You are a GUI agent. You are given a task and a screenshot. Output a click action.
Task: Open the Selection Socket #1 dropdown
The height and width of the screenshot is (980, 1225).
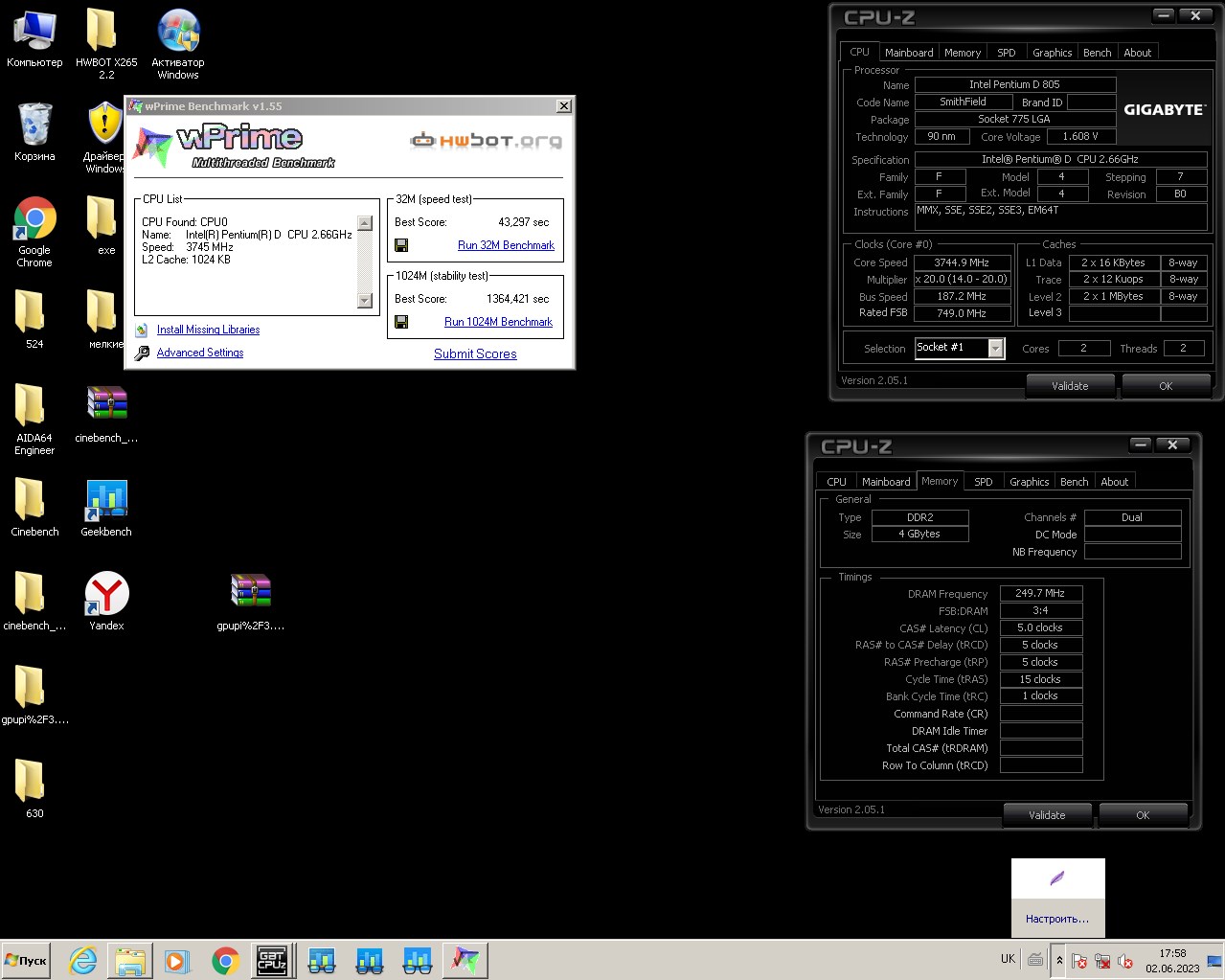[996, 349]
